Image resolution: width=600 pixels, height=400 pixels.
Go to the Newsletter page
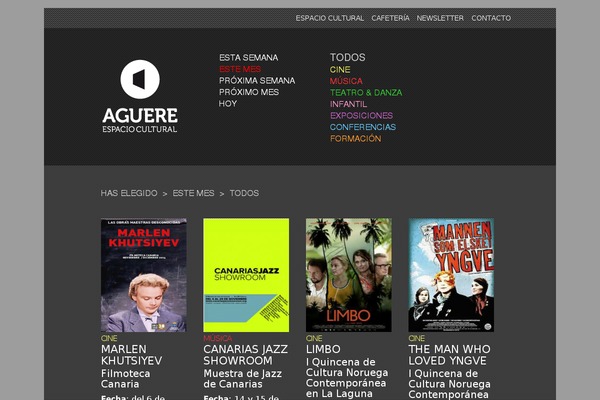tap(440, 18)
